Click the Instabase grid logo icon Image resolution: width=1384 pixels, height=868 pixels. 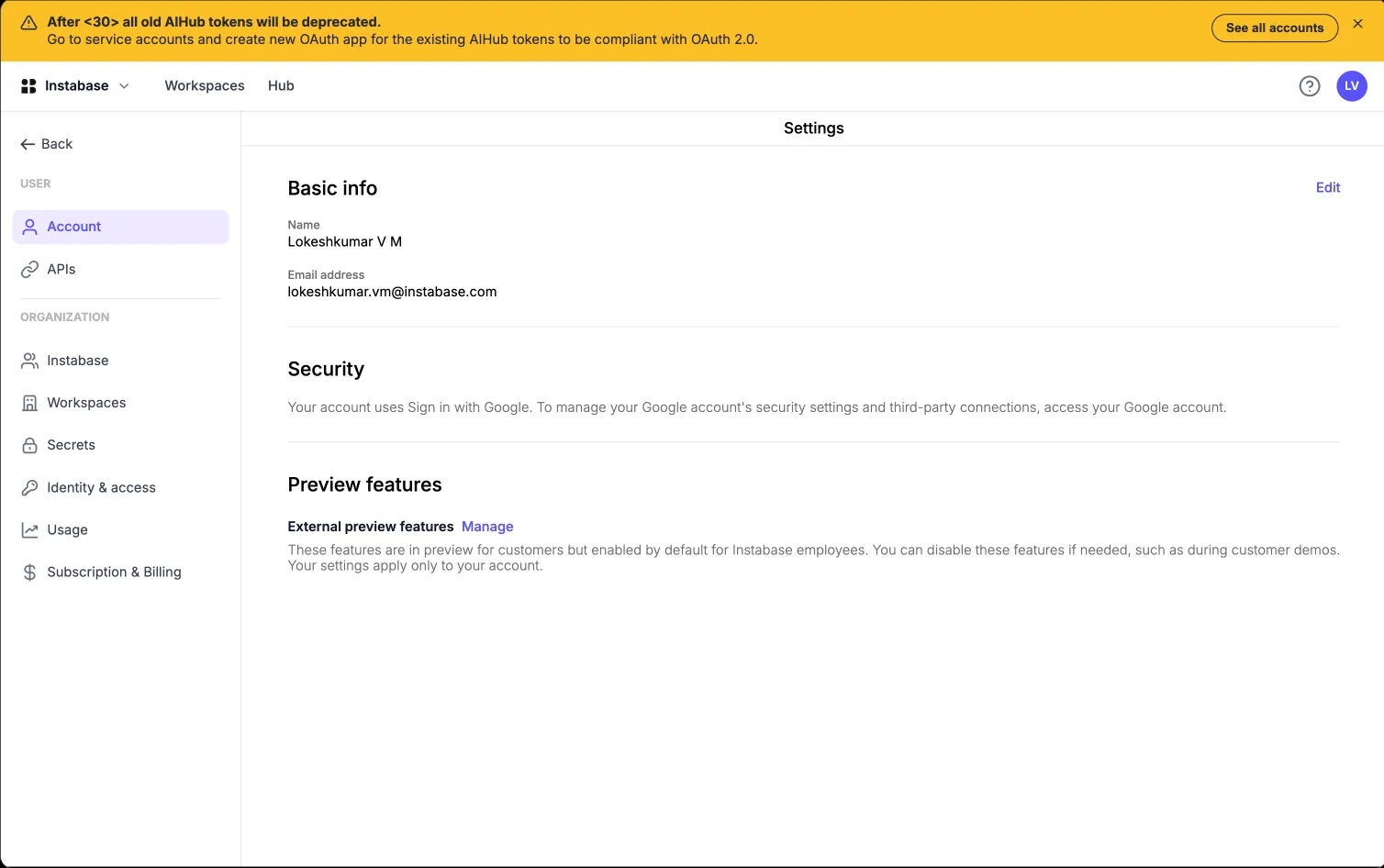click(x=28, y=86)
